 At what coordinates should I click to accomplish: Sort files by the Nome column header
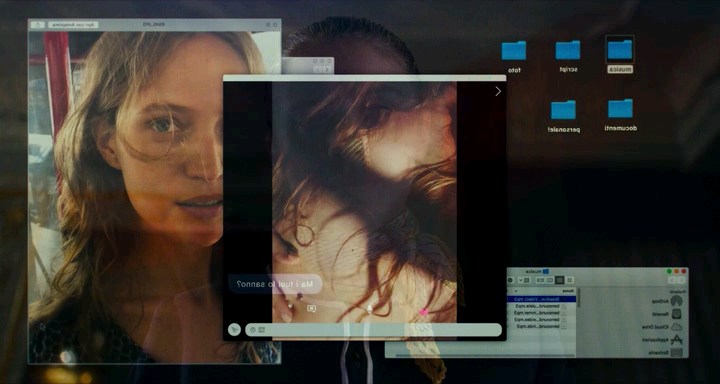click(568, 291)
